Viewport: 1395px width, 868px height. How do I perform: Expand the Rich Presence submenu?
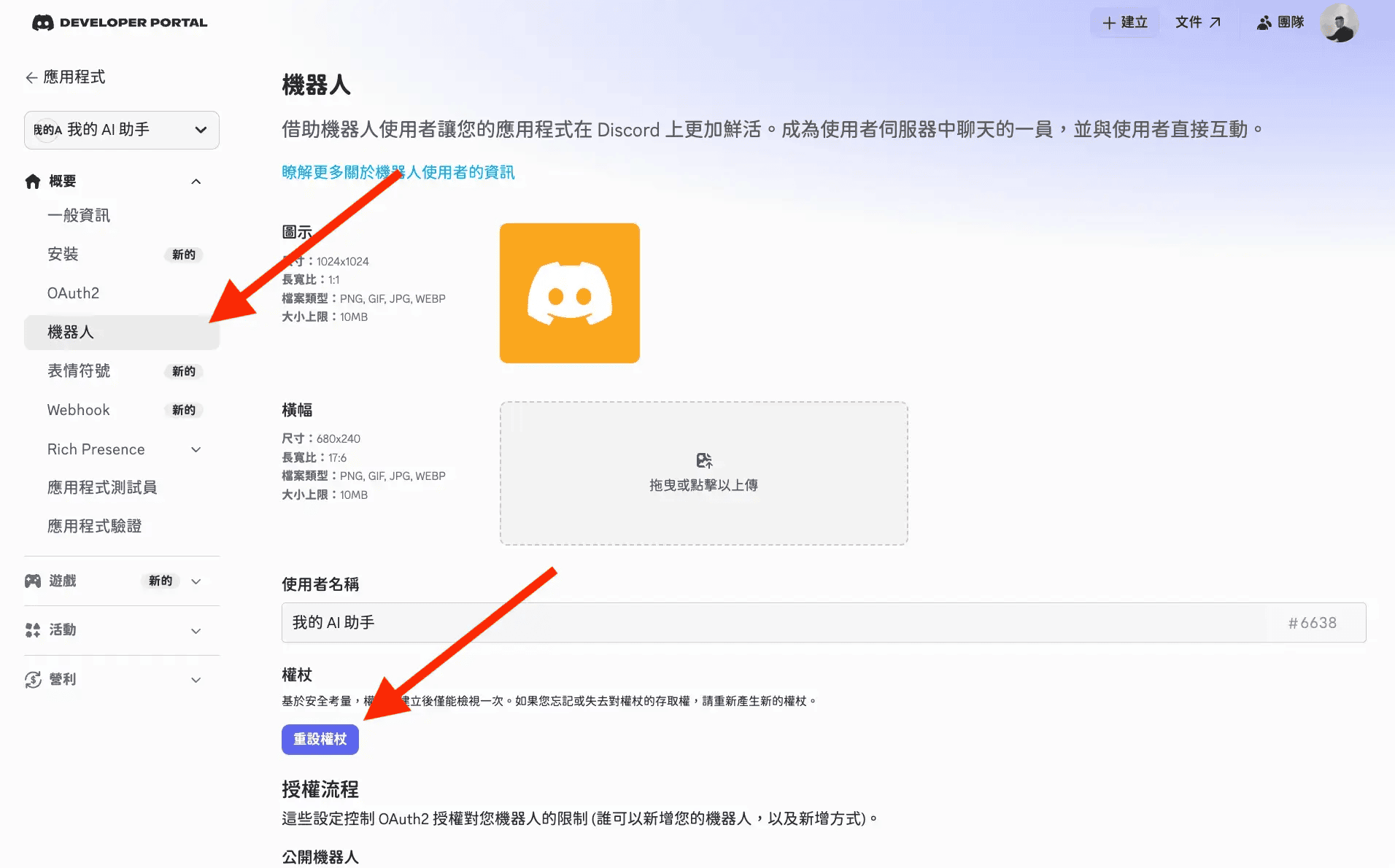pos(196,449)
